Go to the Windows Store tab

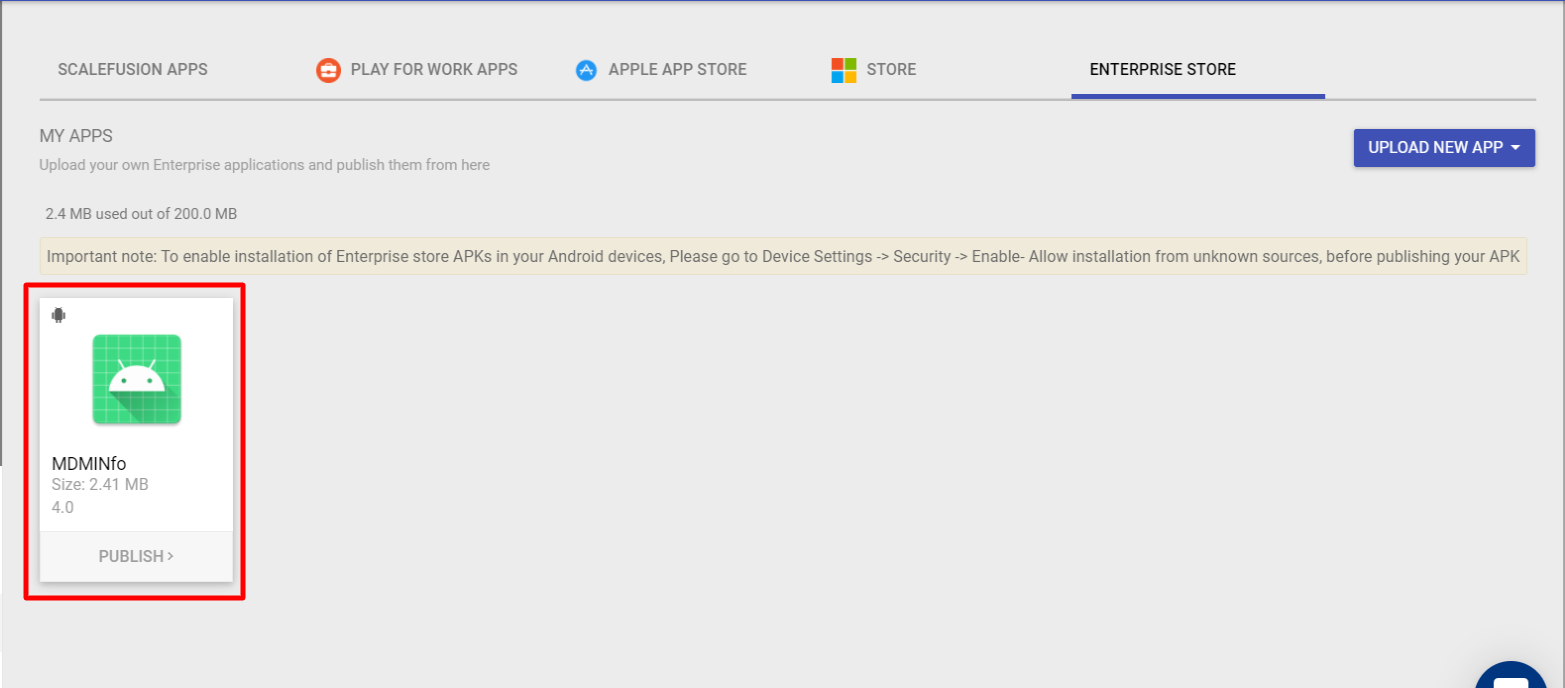873,70
